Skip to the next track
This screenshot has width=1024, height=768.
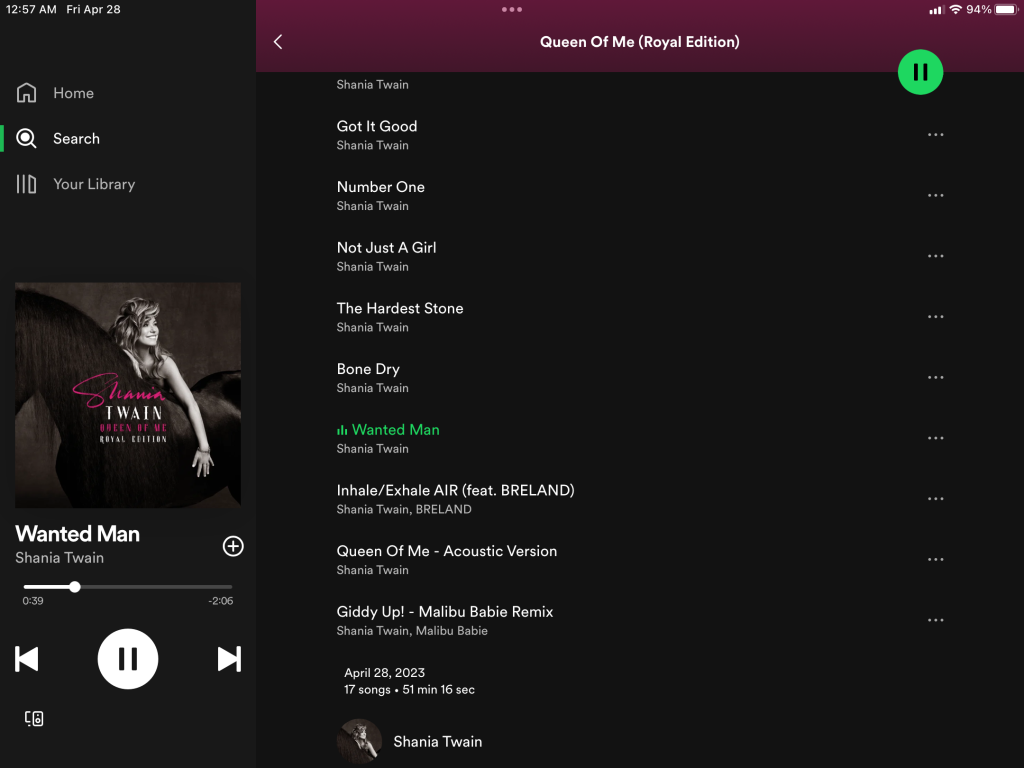click(229, 659)
